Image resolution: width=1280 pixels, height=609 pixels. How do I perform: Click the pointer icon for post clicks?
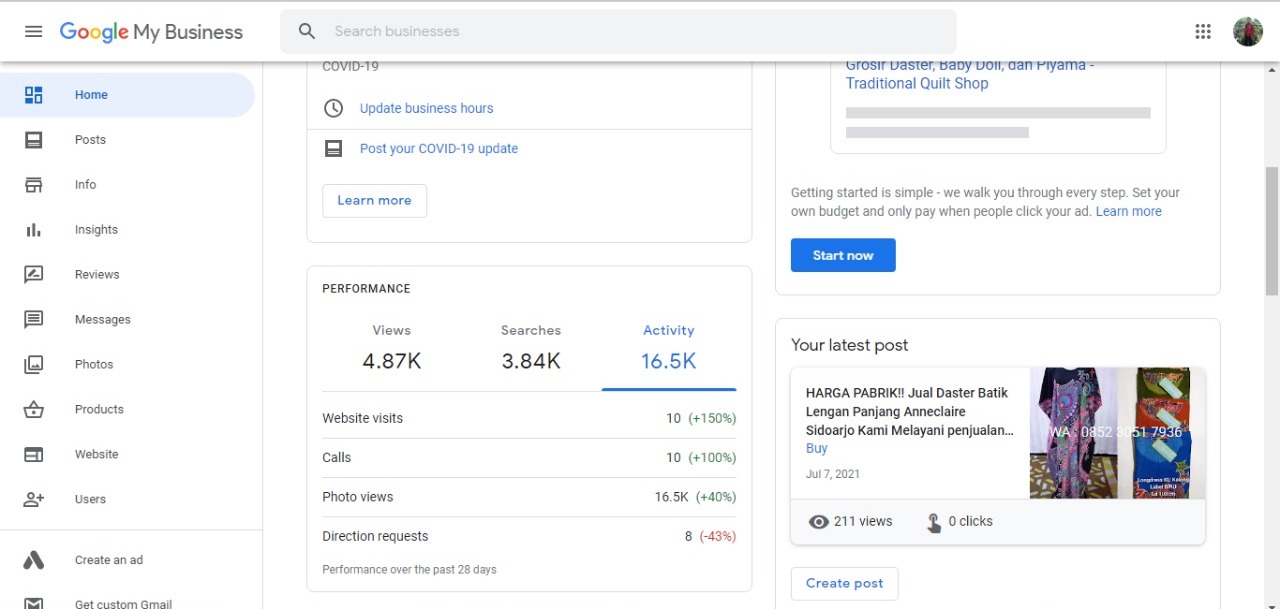(x=934, y=522)
